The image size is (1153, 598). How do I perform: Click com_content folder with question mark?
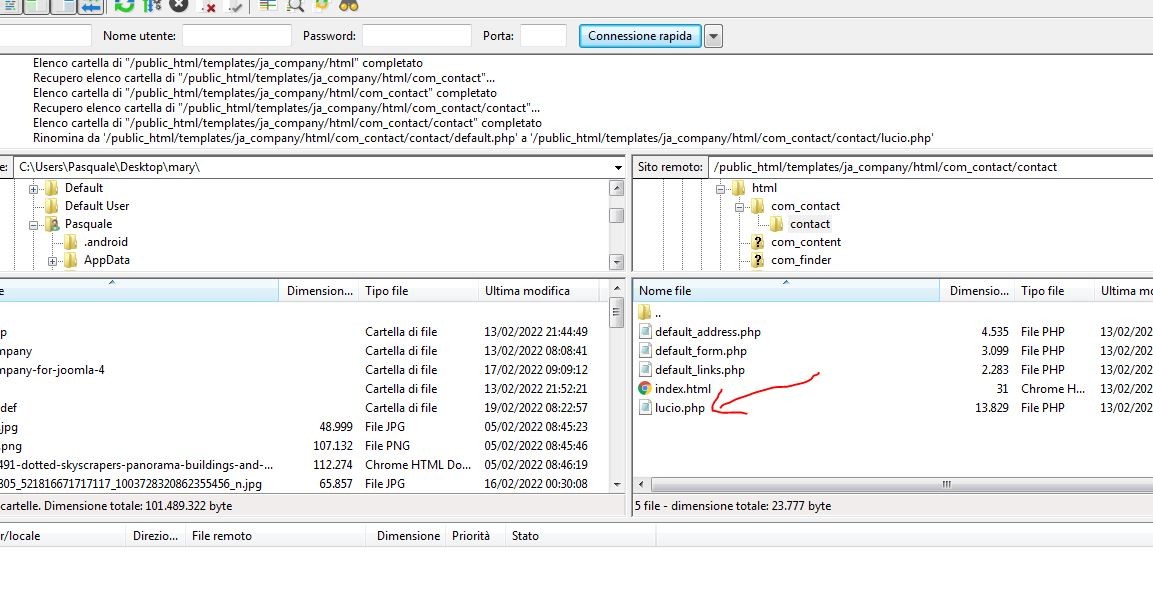(x=805, y=242)
